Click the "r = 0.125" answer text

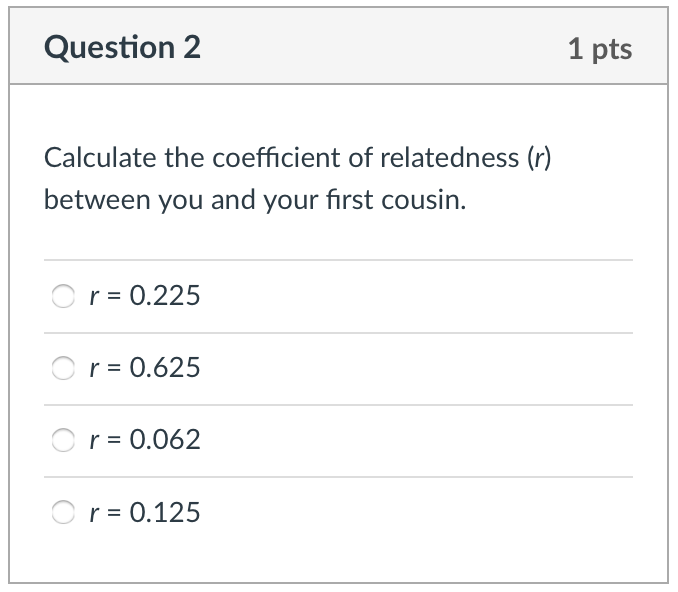coord(144,513)
